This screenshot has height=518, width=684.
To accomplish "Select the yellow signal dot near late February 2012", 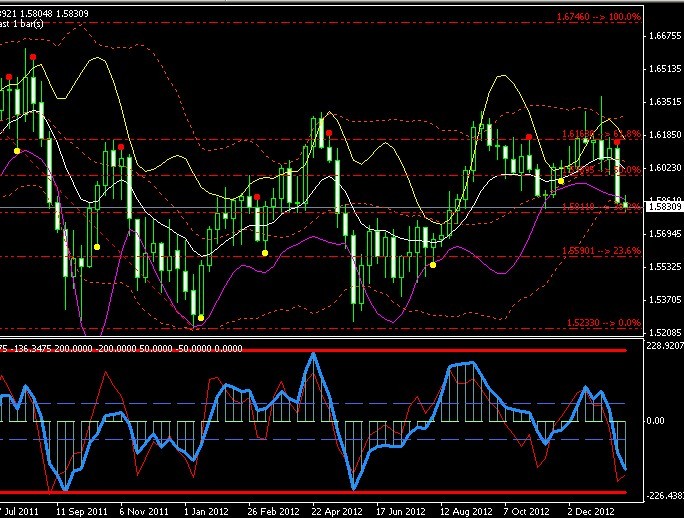I will [x=265, y=253].
